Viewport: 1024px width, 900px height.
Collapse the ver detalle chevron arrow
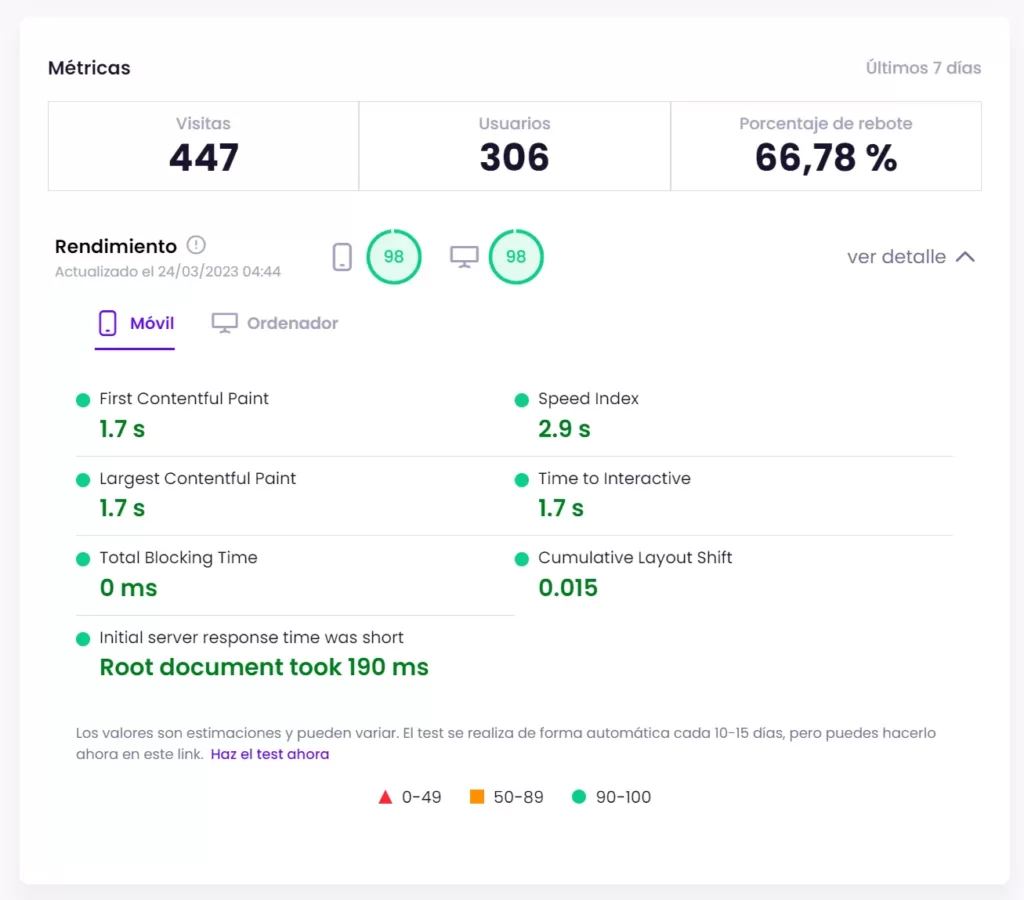tap(965, 257)
